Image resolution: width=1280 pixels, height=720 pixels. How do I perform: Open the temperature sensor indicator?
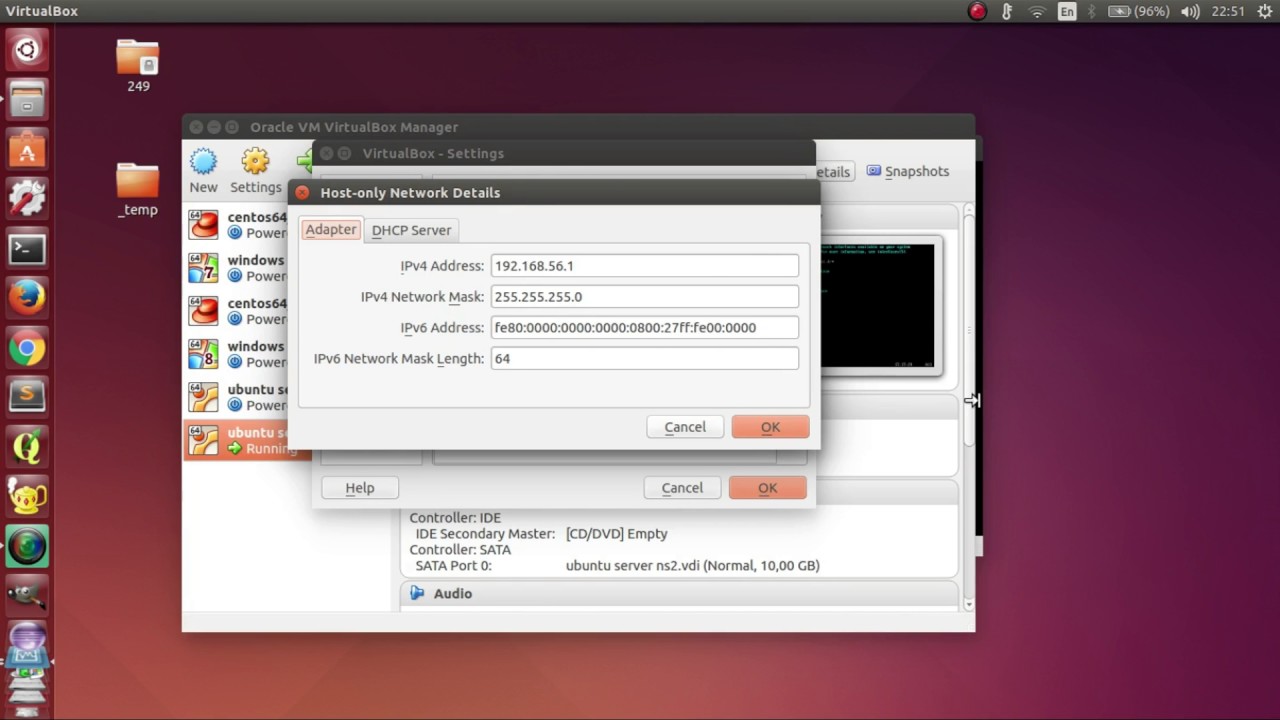1008,11
